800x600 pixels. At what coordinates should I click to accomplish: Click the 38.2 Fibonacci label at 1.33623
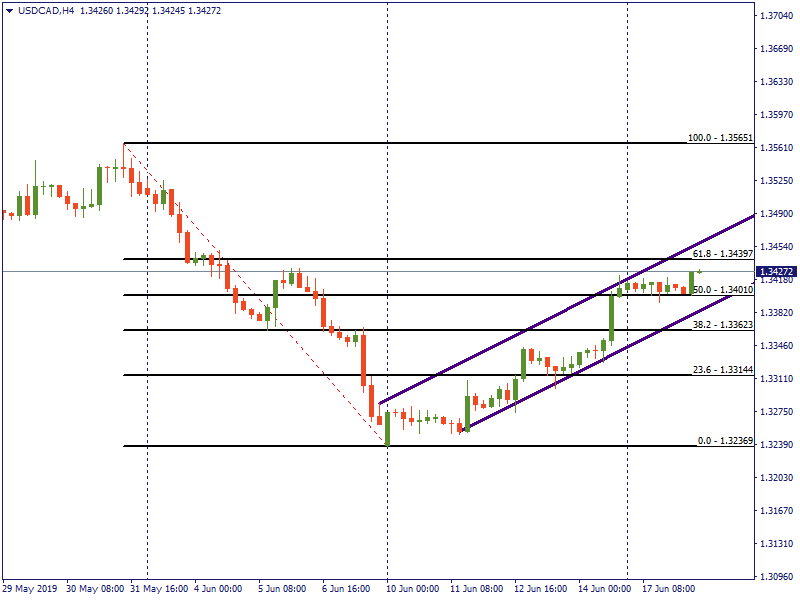coord(721,325)
